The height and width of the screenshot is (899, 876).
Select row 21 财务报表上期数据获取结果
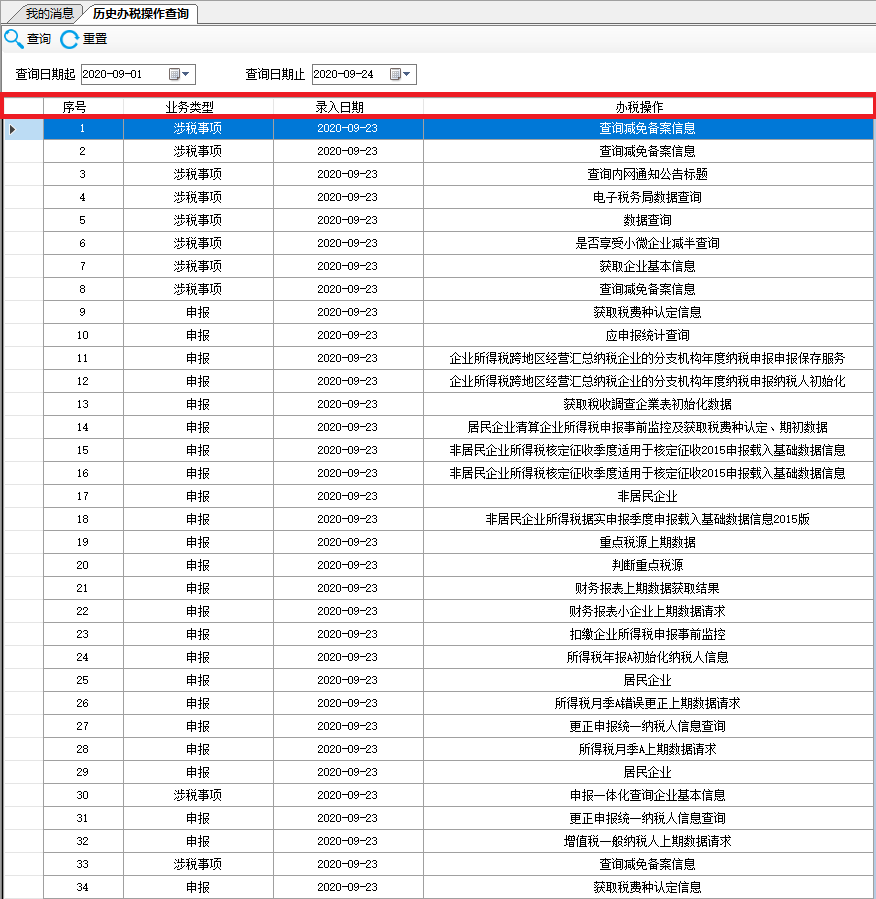click(648, 588)
